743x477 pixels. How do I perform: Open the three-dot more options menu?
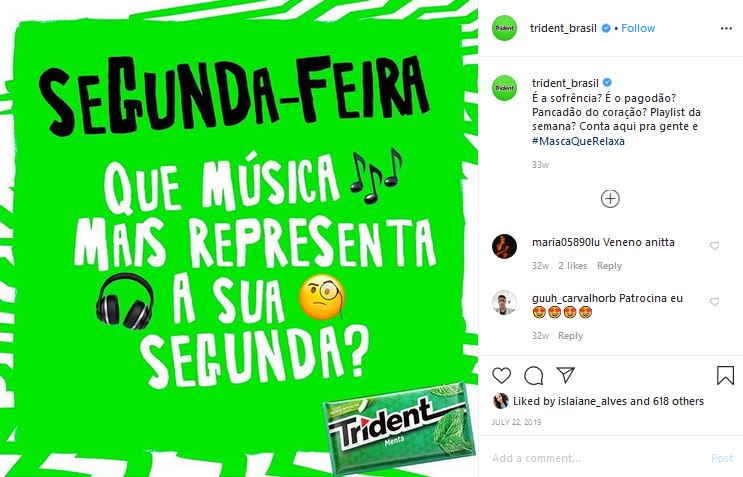726,28
